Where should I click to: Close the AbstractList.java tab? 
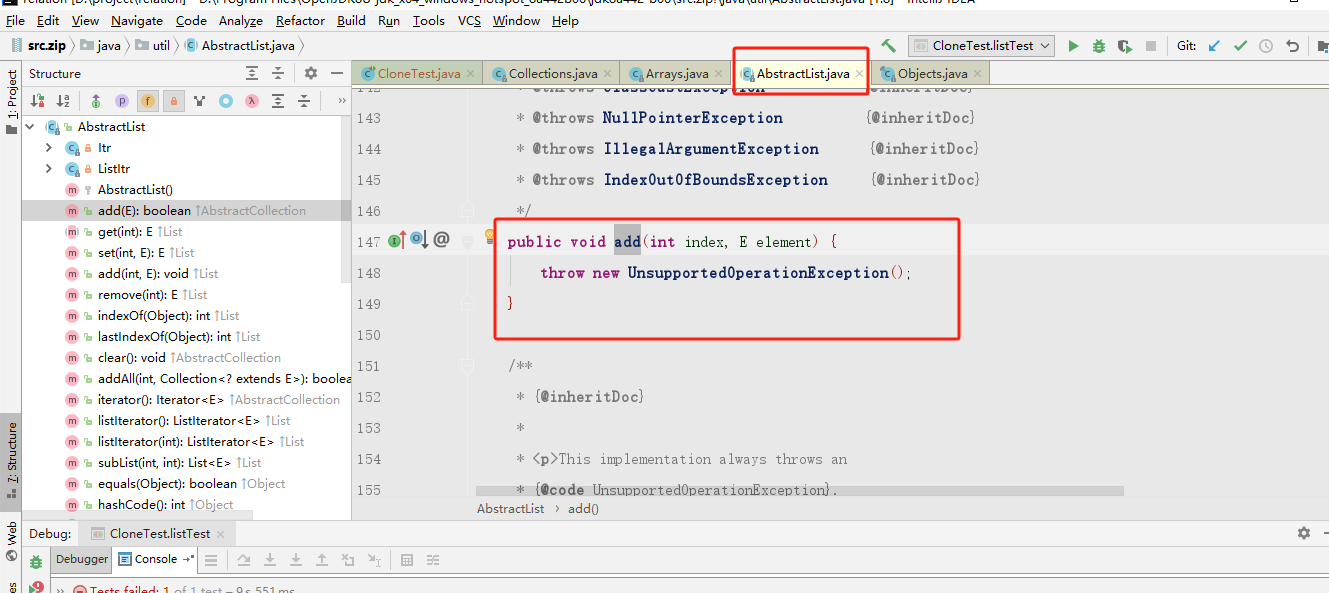point(859,74)
